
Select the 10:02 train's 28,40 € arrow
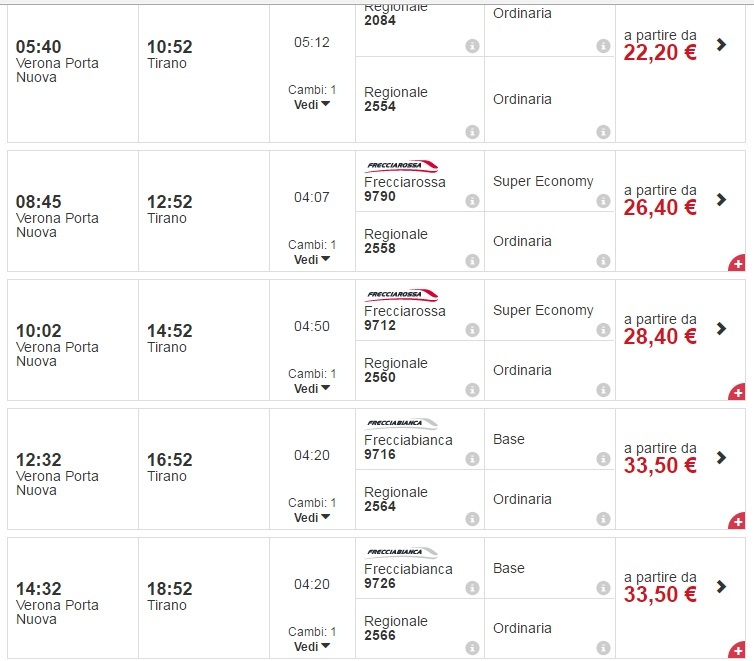(x=722, y=329)
